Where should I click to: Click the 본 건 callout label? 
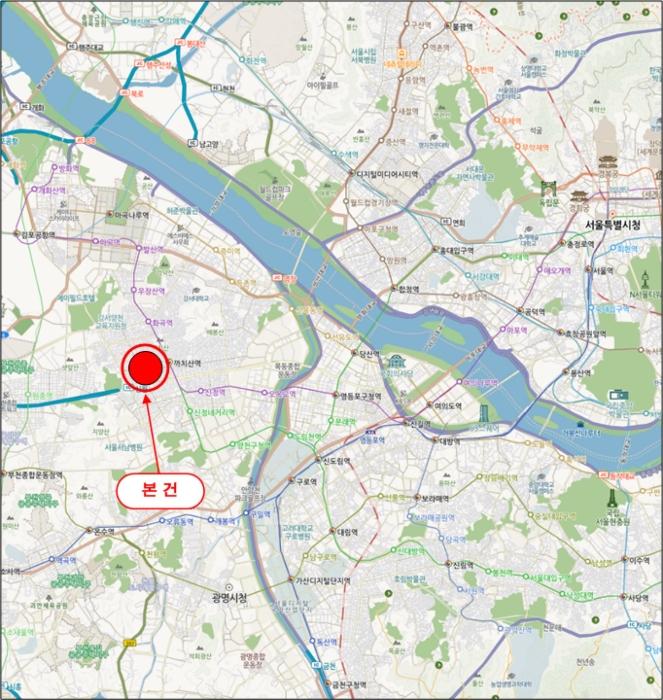(x=160, y=490)
